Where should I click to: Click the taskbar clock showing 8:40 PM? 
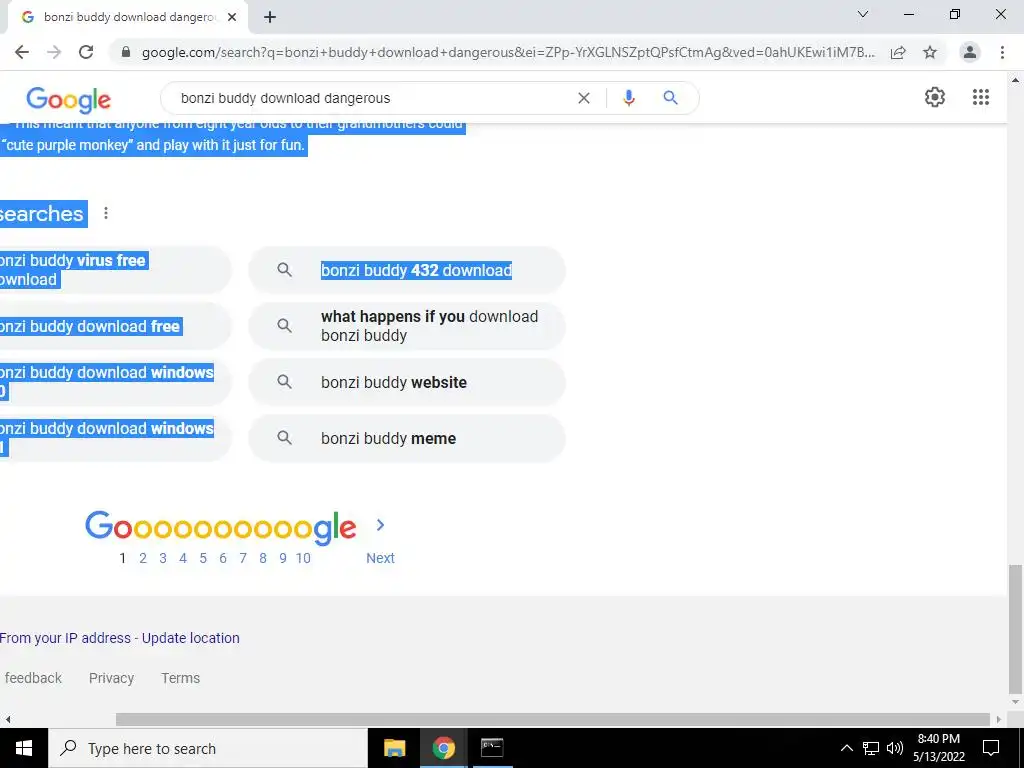click(x=938, y=748)
